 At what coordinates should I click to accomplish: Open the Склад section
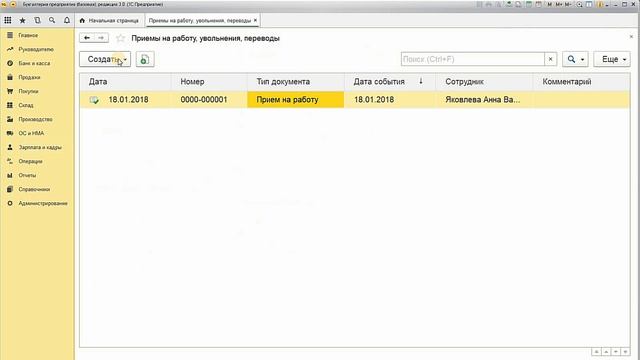(26, 105)
